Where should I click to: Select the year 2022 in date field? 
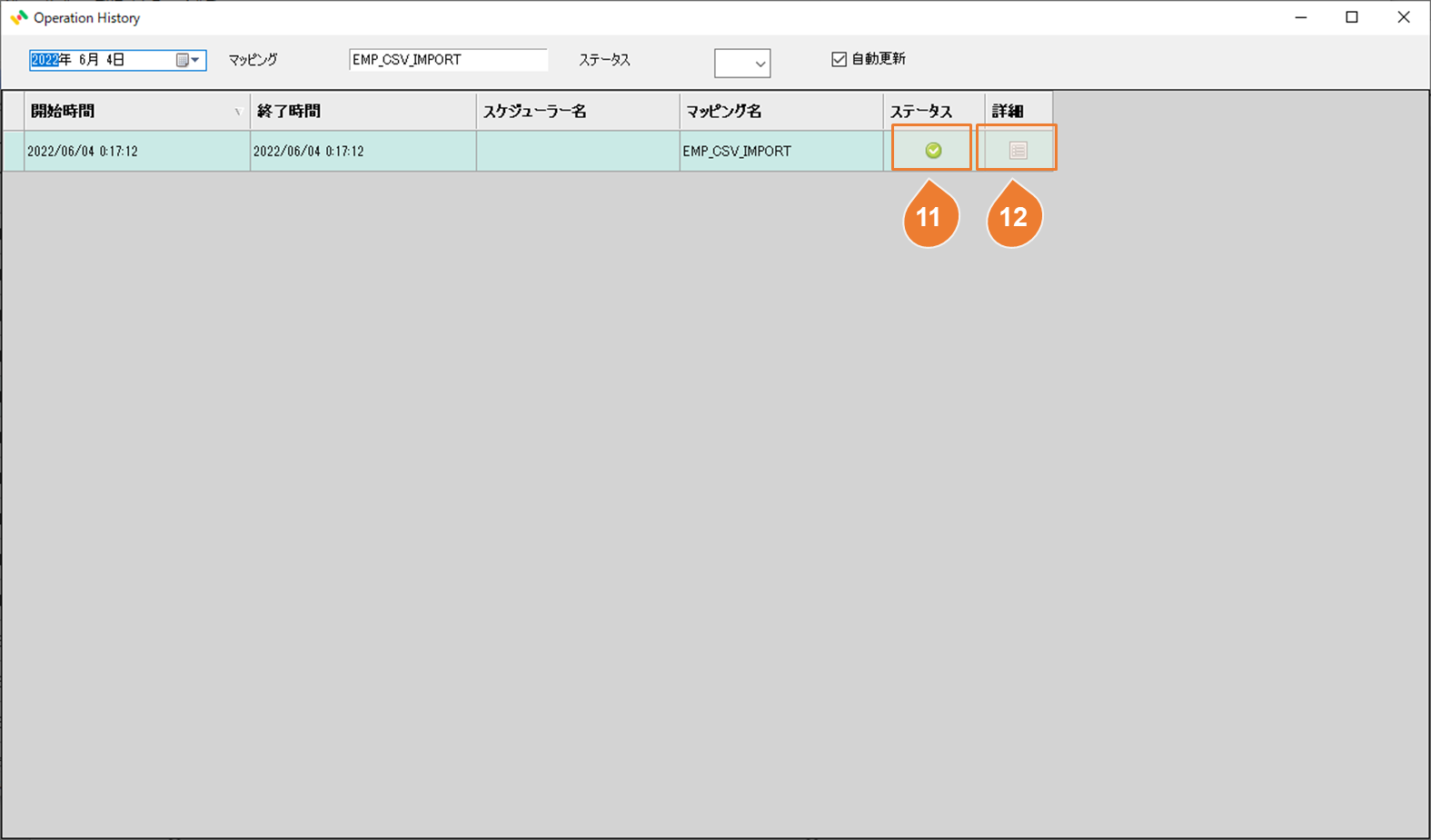tap(45, 60)
